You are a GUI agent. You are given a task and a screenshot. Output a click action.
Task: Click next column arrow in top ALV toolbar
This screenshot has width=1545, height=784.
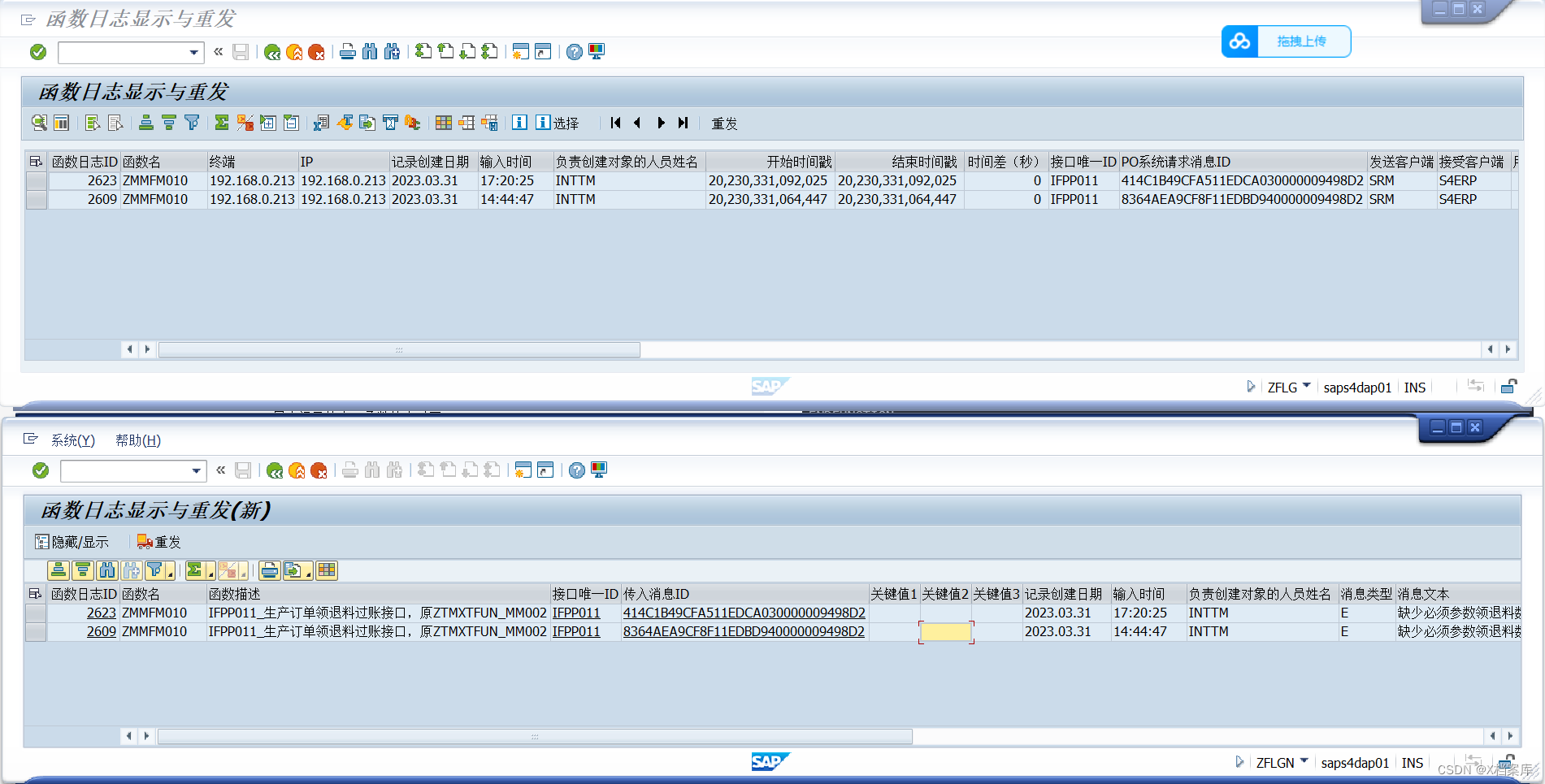[661, 123]
